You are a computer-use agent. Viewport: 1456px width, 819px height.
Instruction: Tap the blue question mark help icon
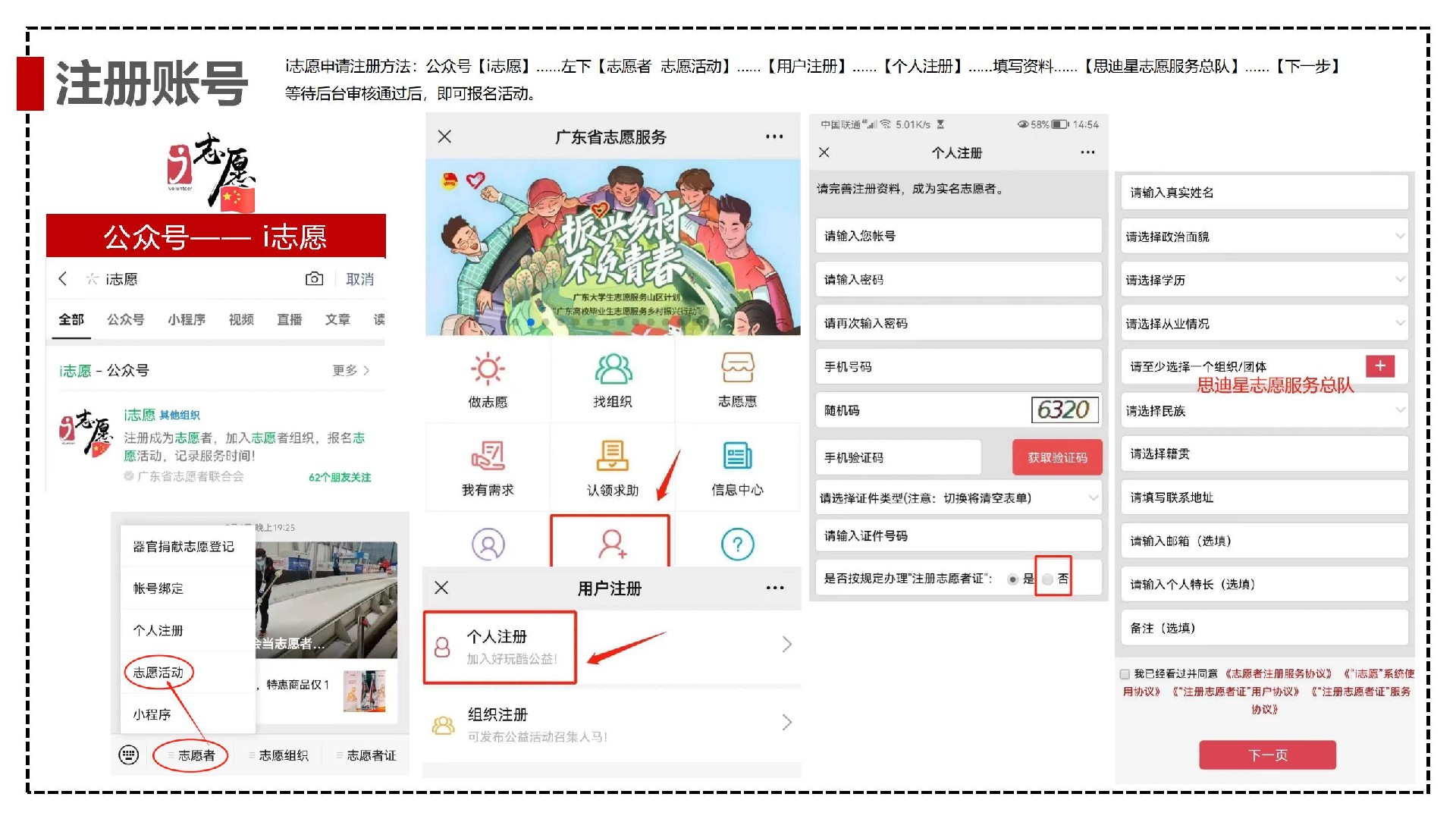pyautogui.click(x=737, y=544)
